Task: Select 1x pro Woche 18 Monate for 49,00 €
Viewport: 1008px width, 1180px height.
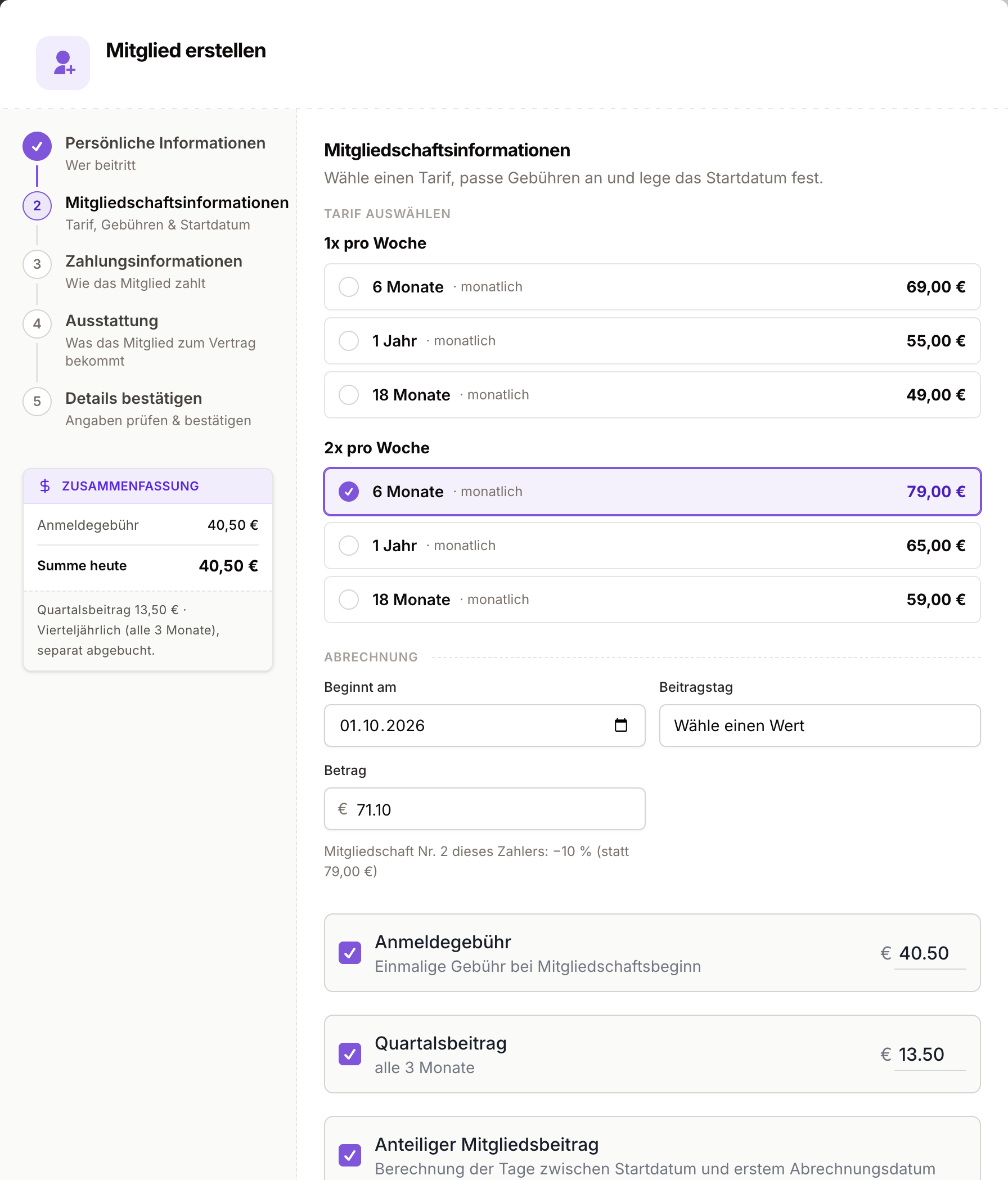Action: pos(652,395)
